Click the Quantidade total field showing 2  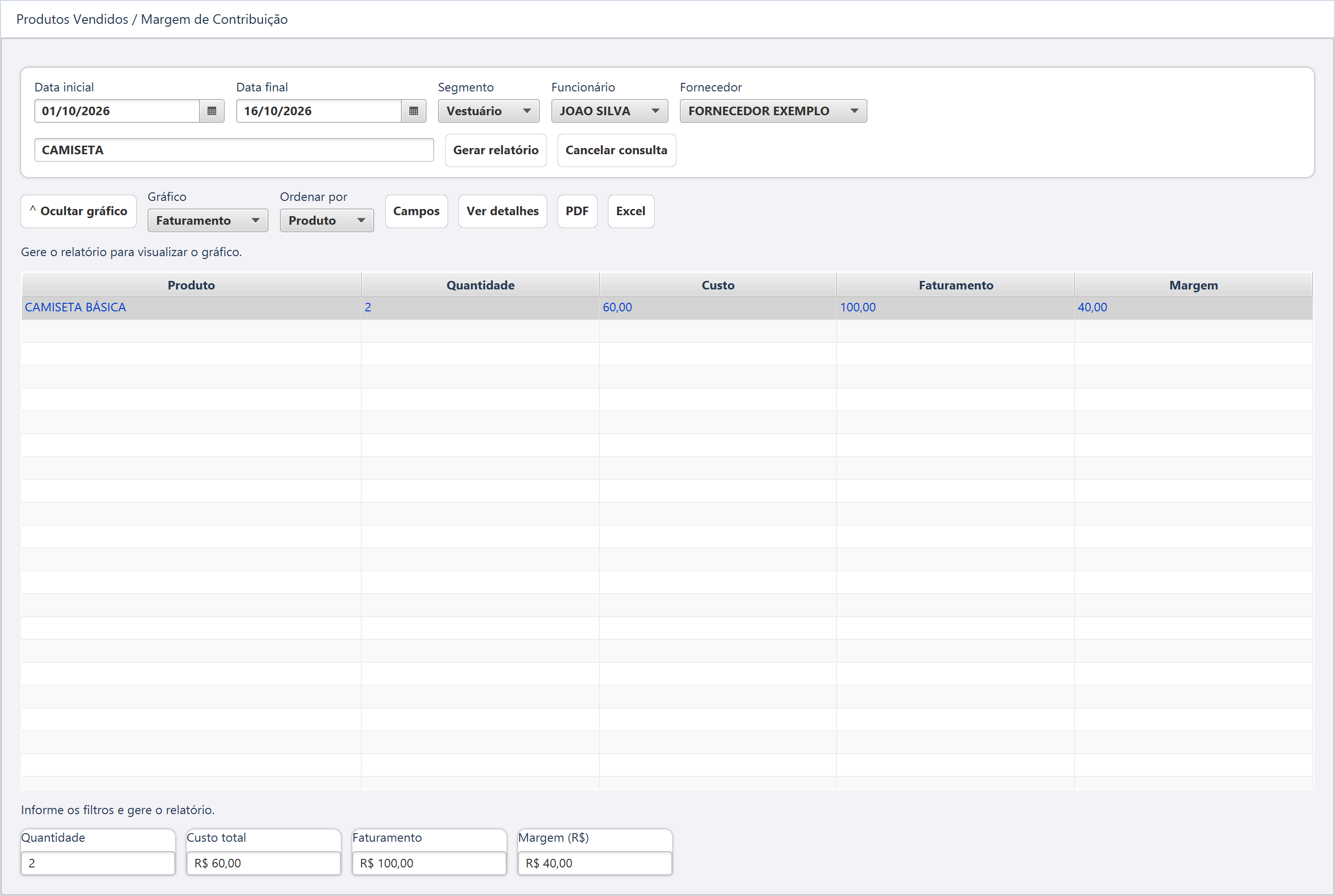(98, 863)
